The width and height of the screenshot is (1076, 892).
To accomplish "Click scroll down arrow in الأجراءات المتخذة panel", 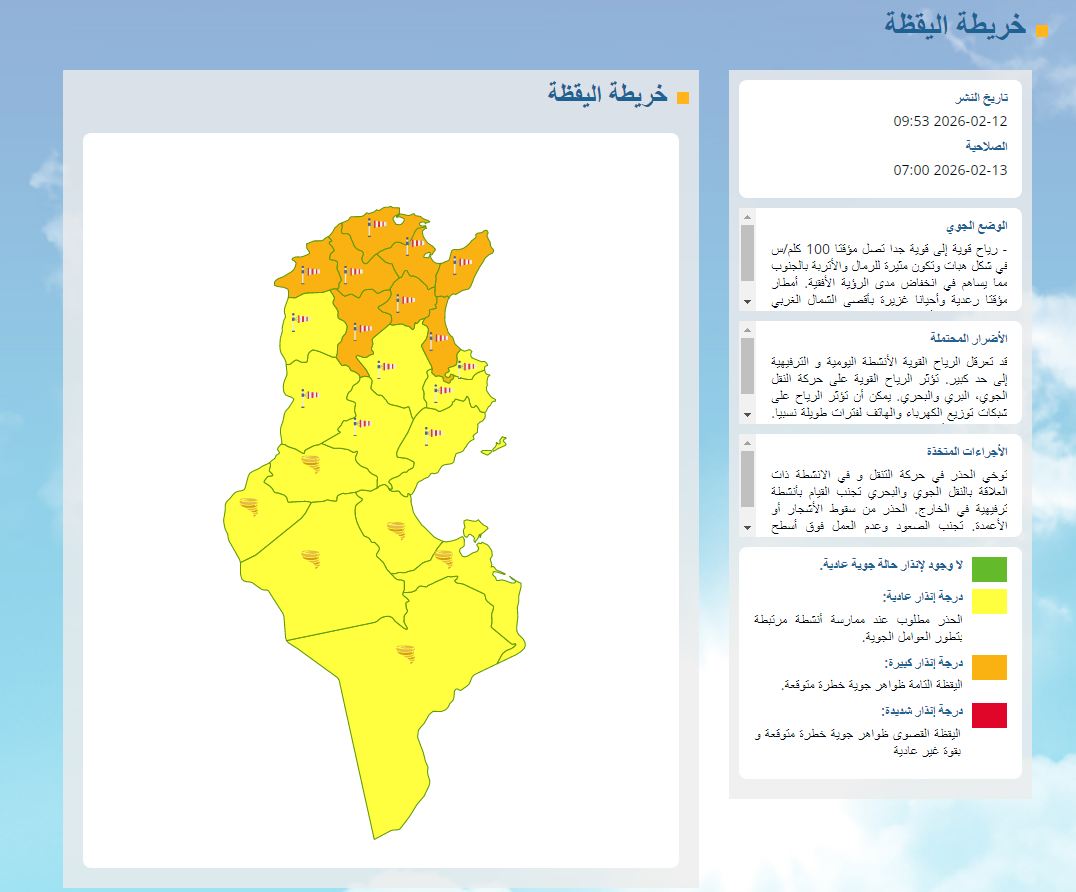I will click(x=747, y=527).
